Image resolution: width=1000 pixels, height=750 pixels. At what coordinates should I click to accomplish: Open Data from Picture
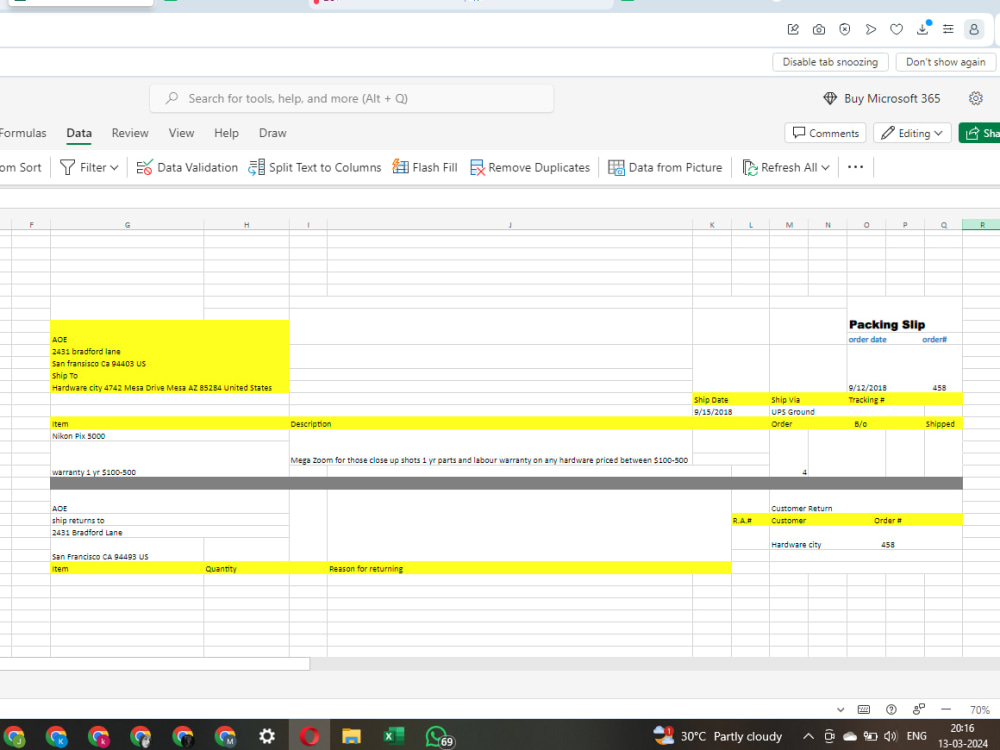point(665,167)
